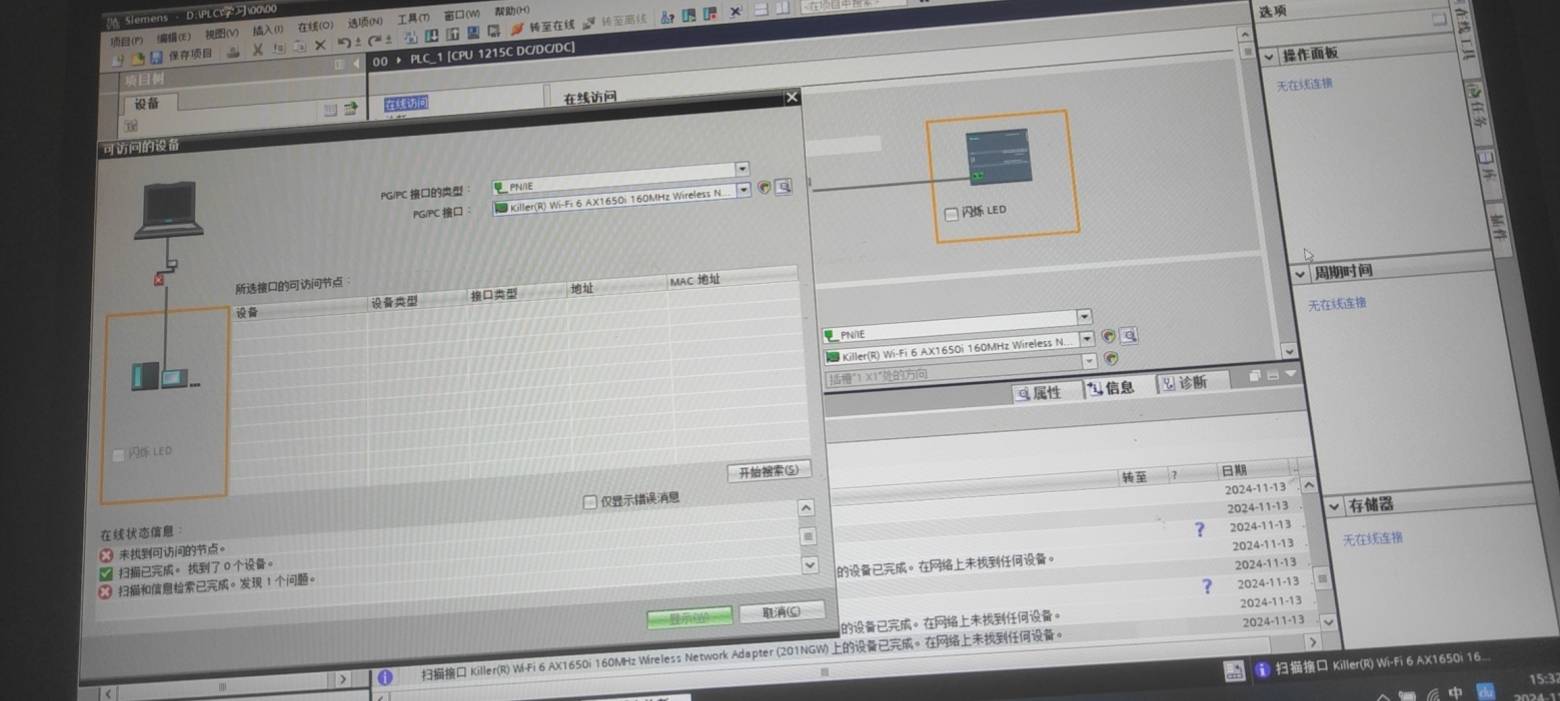This screenshot has height=701, width=1560.
Task: Click the start CPU icon in toolbar
Action: coord(689,15)
